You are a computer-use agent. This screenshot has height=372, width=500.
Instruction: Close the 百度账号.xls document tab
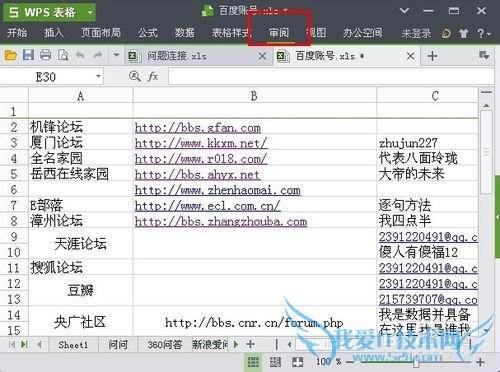pos(411,56)
